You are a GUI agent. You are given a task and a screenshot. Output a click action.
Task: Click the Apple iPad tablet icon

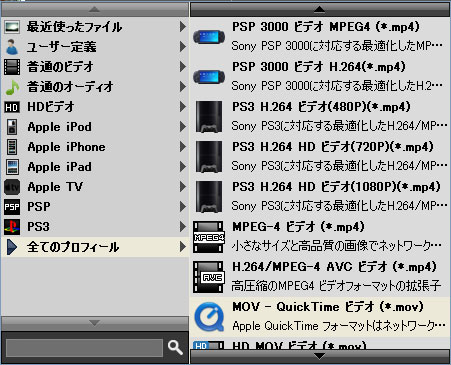12,167
